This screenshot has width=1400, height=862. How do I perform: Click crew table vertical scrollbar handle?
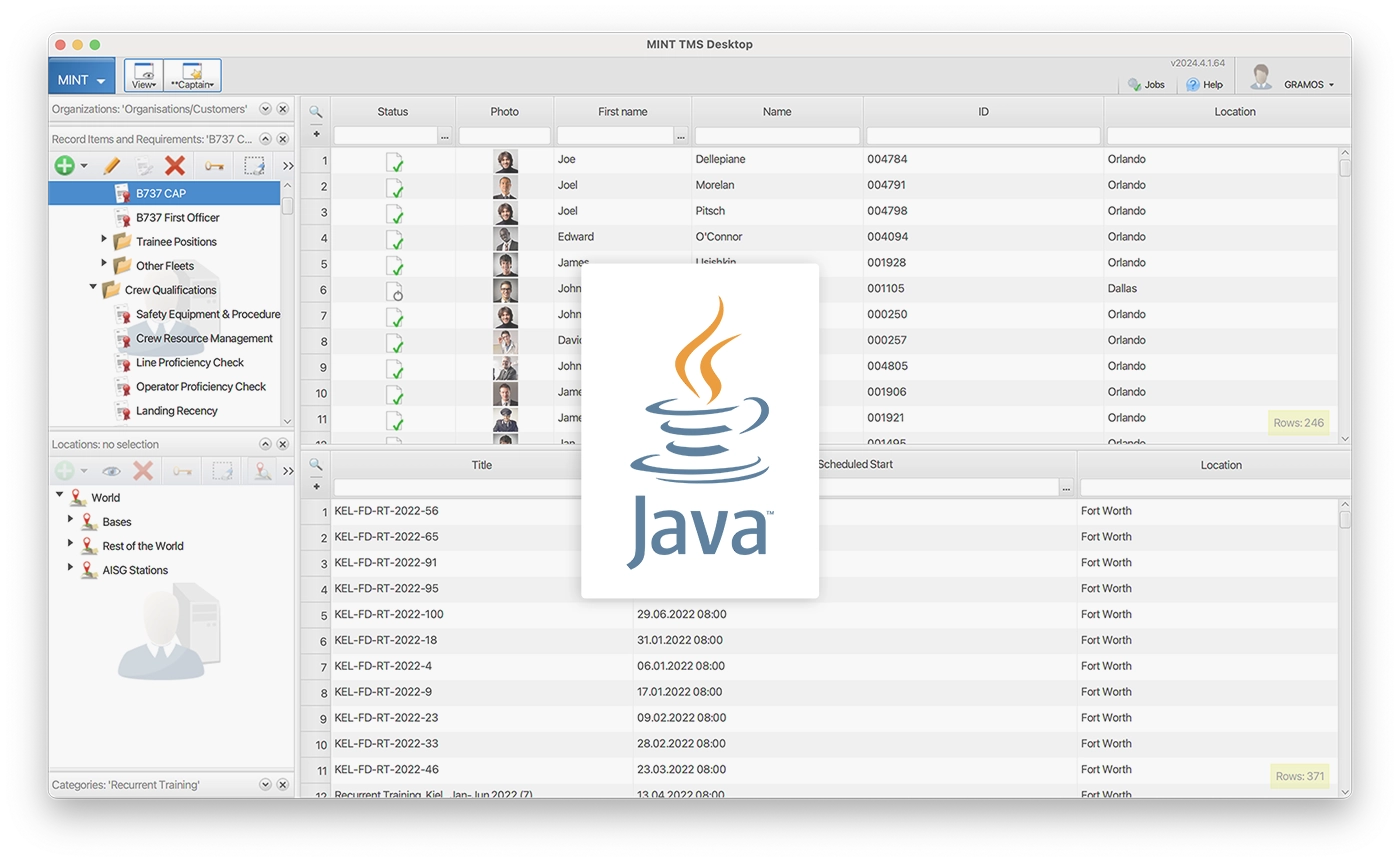click(x=1345, y=167)
